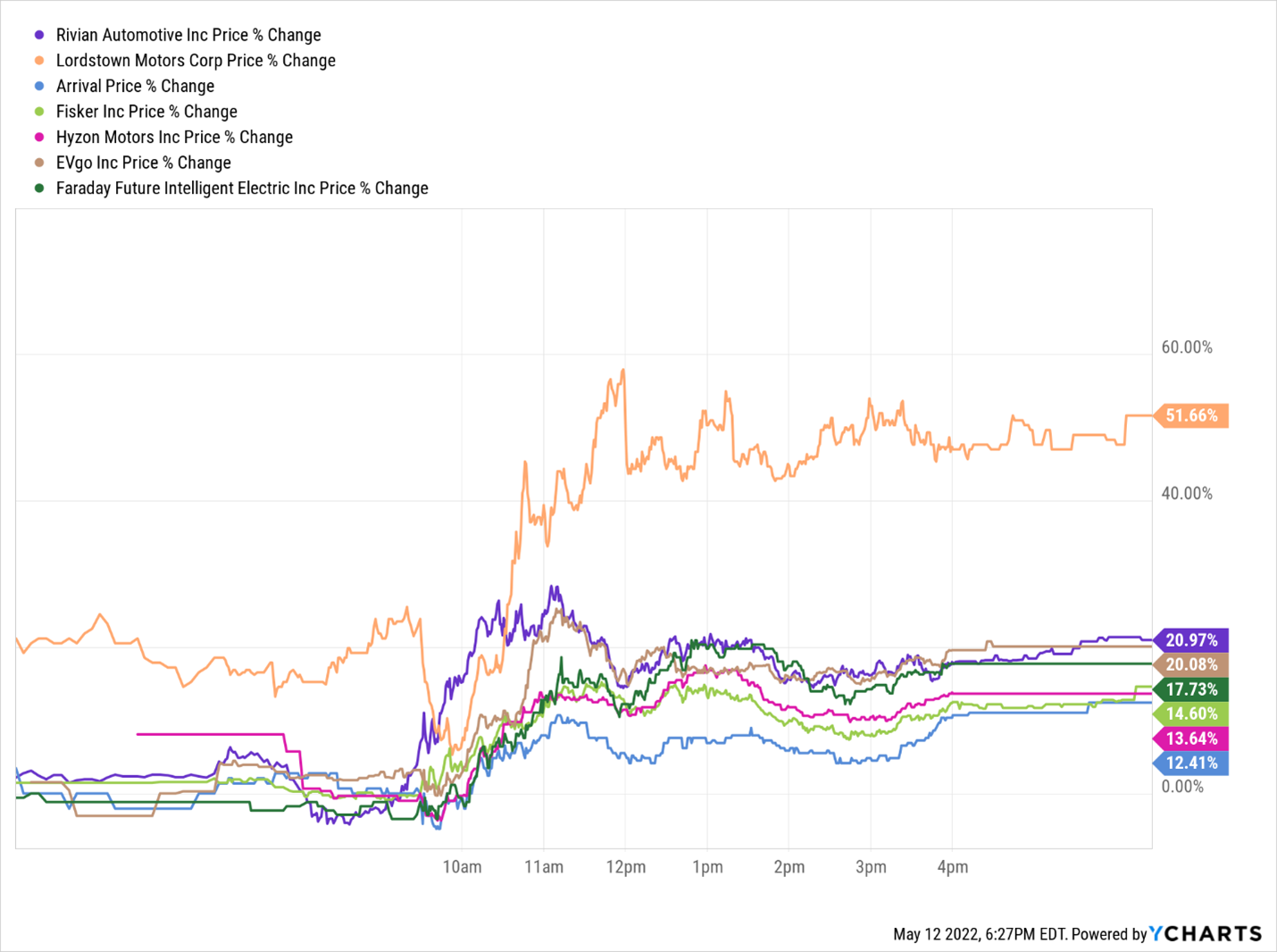Screen dimensions: 1277x952
Task: Click the Lordstown Motors Corp legend label
Action: click(x=196, y=61)
